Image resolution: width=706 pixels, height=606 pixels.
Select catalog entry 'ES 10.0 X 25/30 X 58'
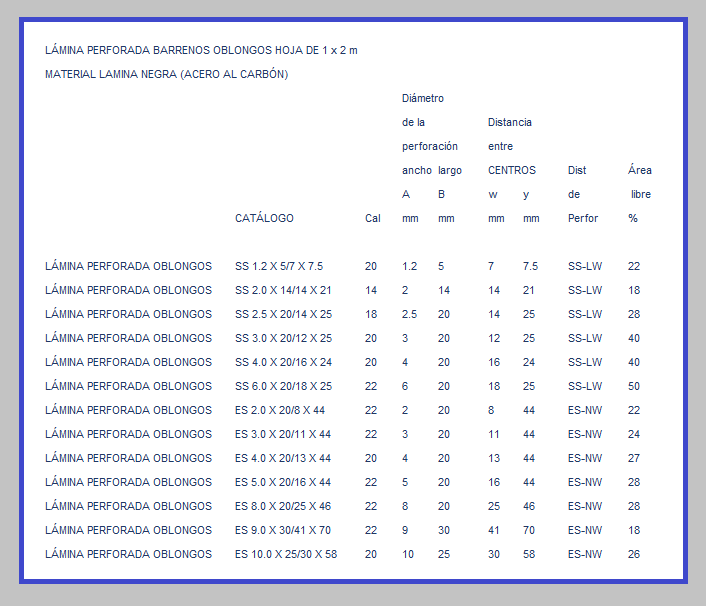(x=286, y=554)
